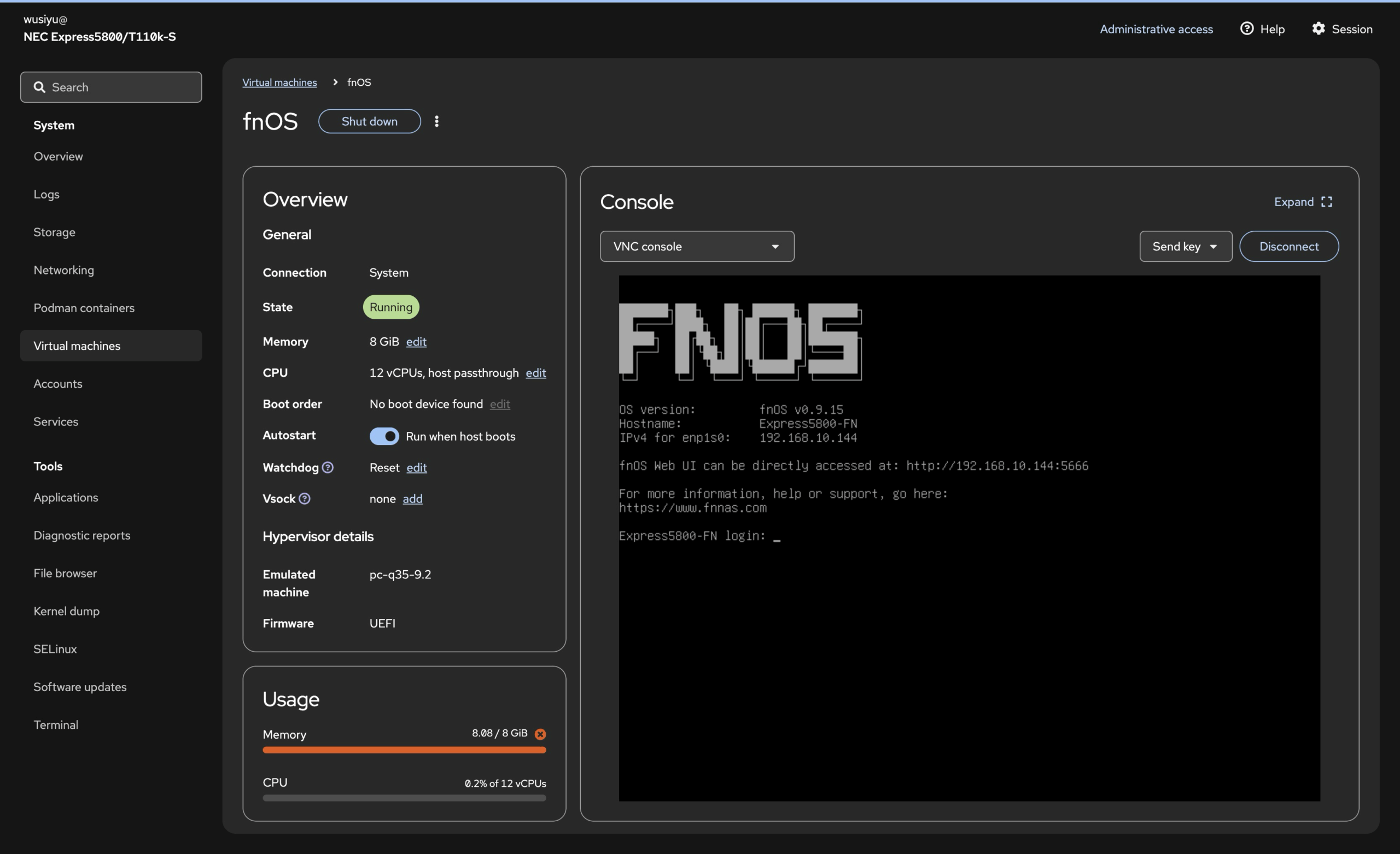Select Networking in the sidebar
This screenshot has height=854, width=1400.
[x=63, y=270]
